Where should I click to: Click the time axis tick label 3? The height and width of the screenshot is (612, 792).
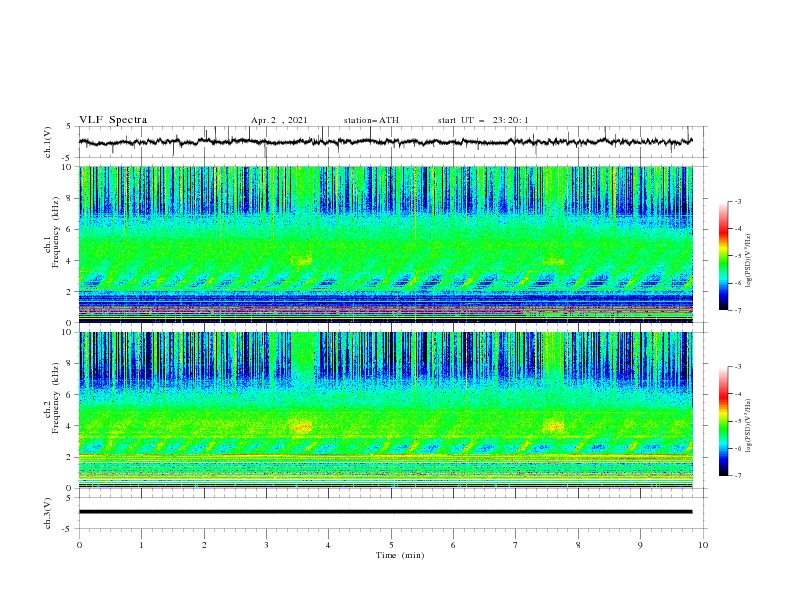pos(266,545)
